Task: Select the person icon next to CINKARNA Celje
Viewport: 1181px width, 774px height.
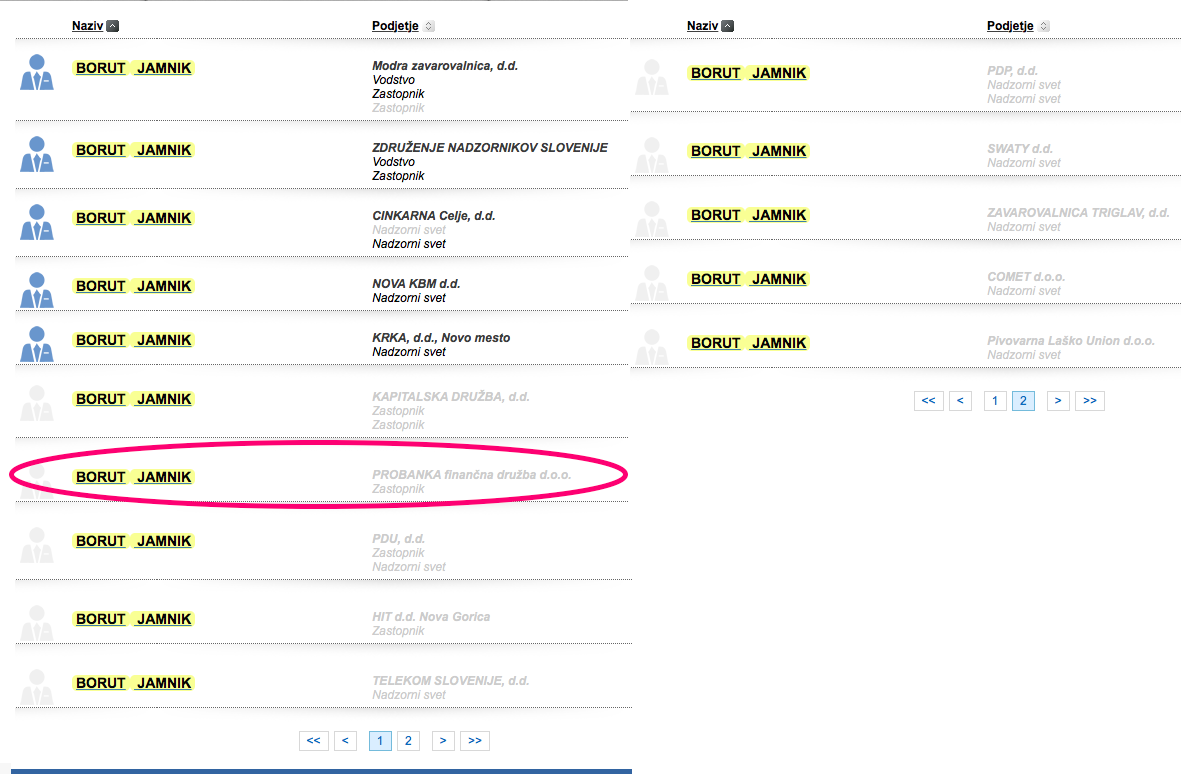Action: [37, 223]
